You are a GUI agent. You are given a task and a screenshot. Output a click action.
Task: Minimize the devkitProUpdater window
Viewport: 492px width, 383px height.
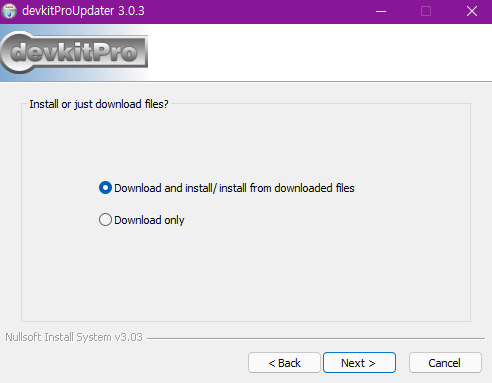[x=381, y=11]
